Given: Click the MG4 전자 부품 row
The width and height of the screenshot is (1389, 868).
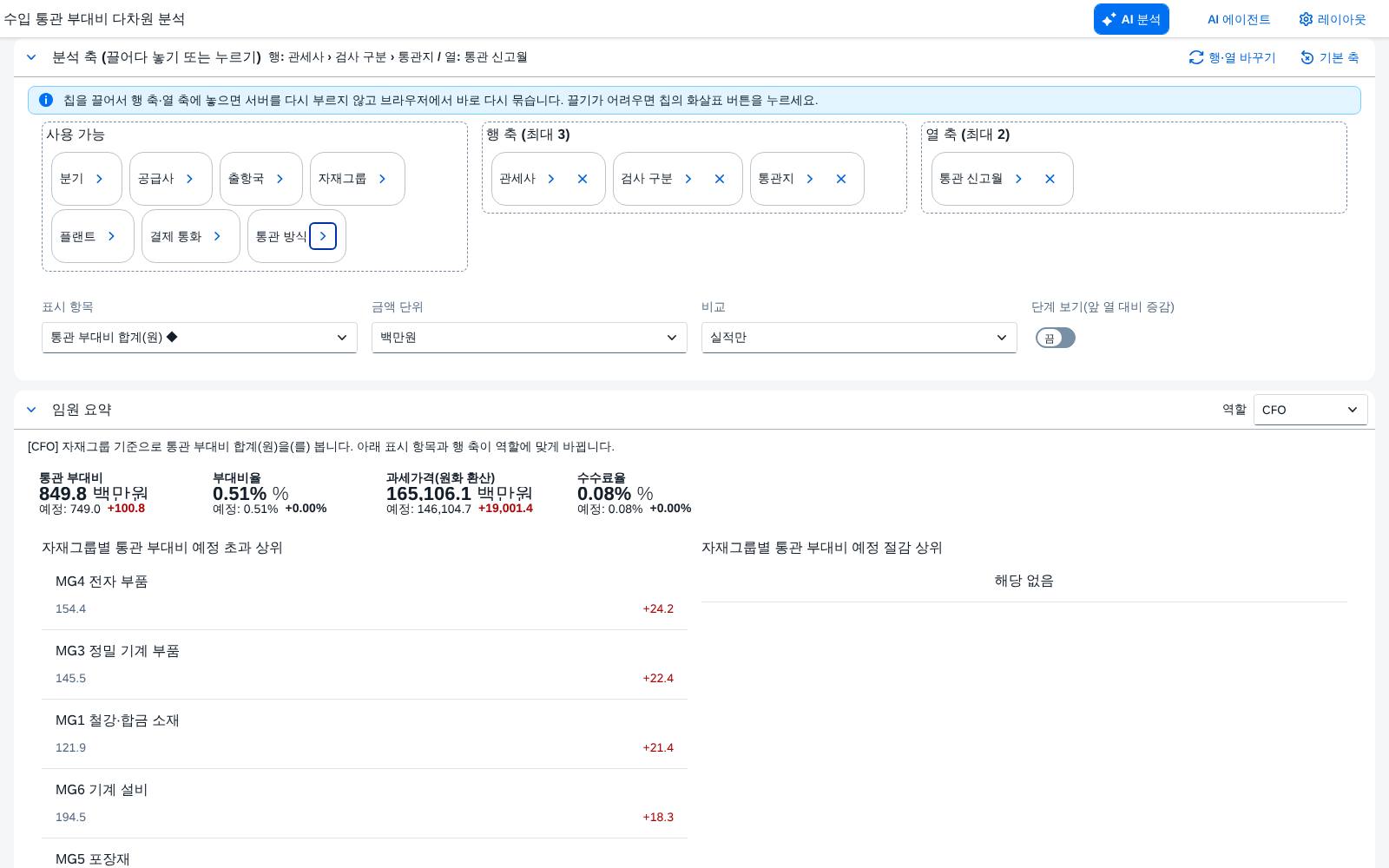Looking at the screenshot, I should coord(365,595).
